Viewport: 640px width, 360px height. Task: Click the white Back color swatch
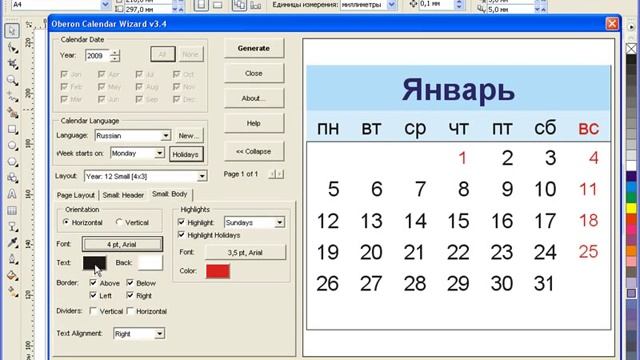[150, 263]
